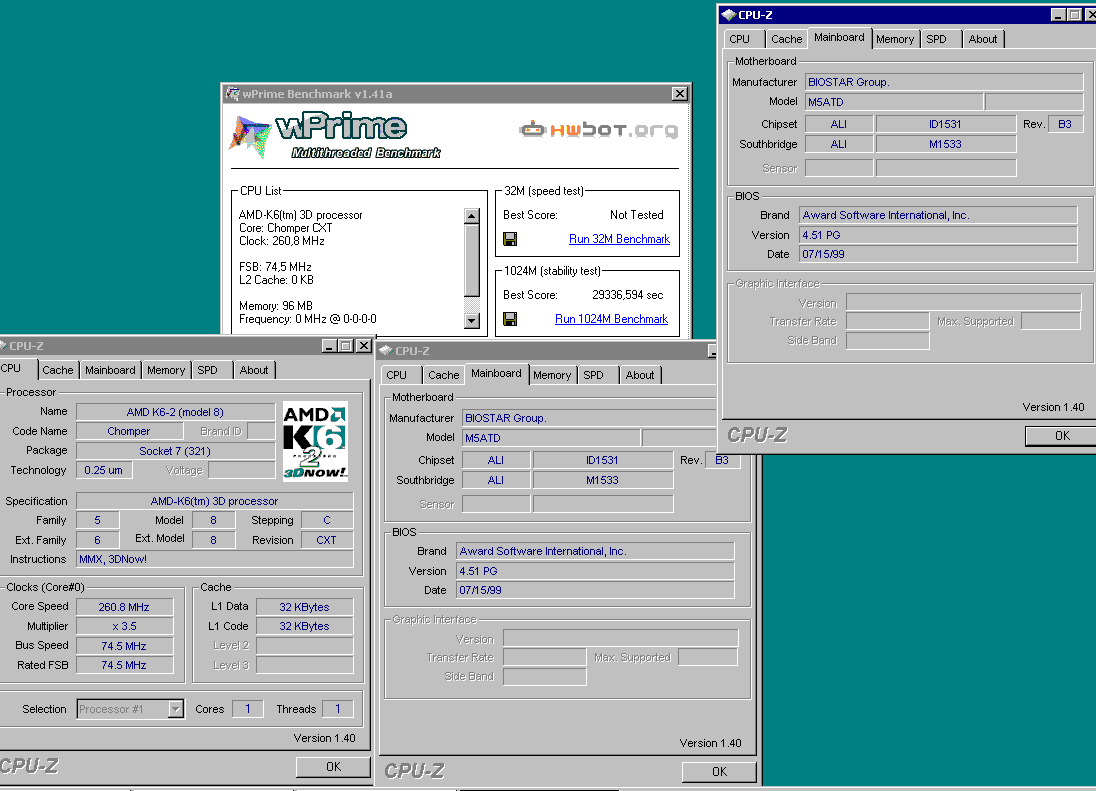The image size is (1096, 791).
Task: Click OK in middle CPU-Z window
Action: pos(719,771)
